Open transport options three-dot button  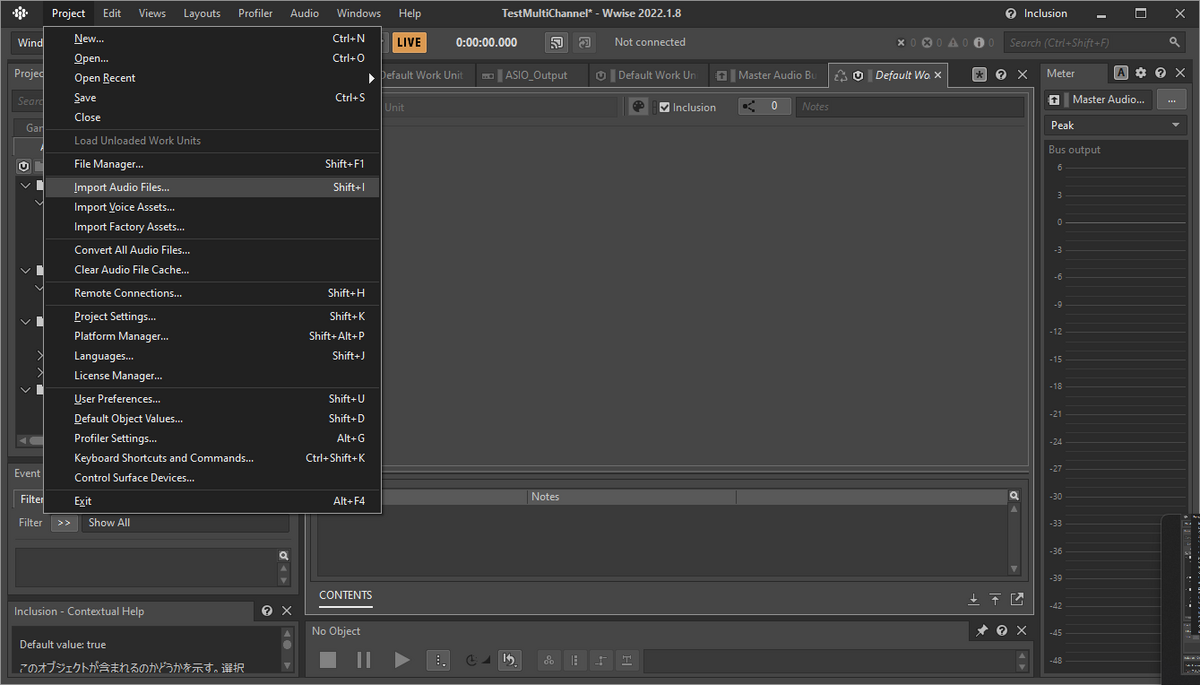438,660
